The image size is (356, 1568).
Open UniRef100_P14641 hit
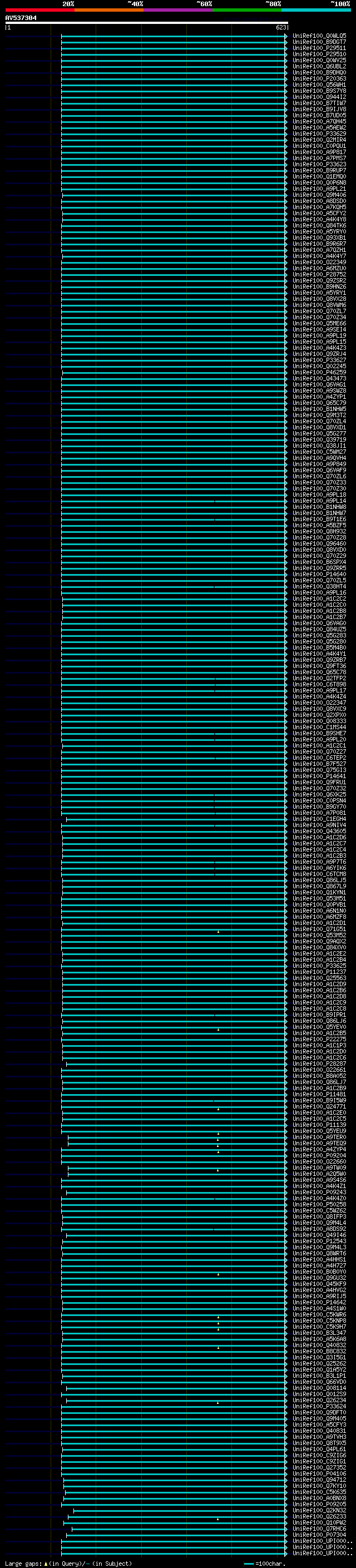point(319,776)
